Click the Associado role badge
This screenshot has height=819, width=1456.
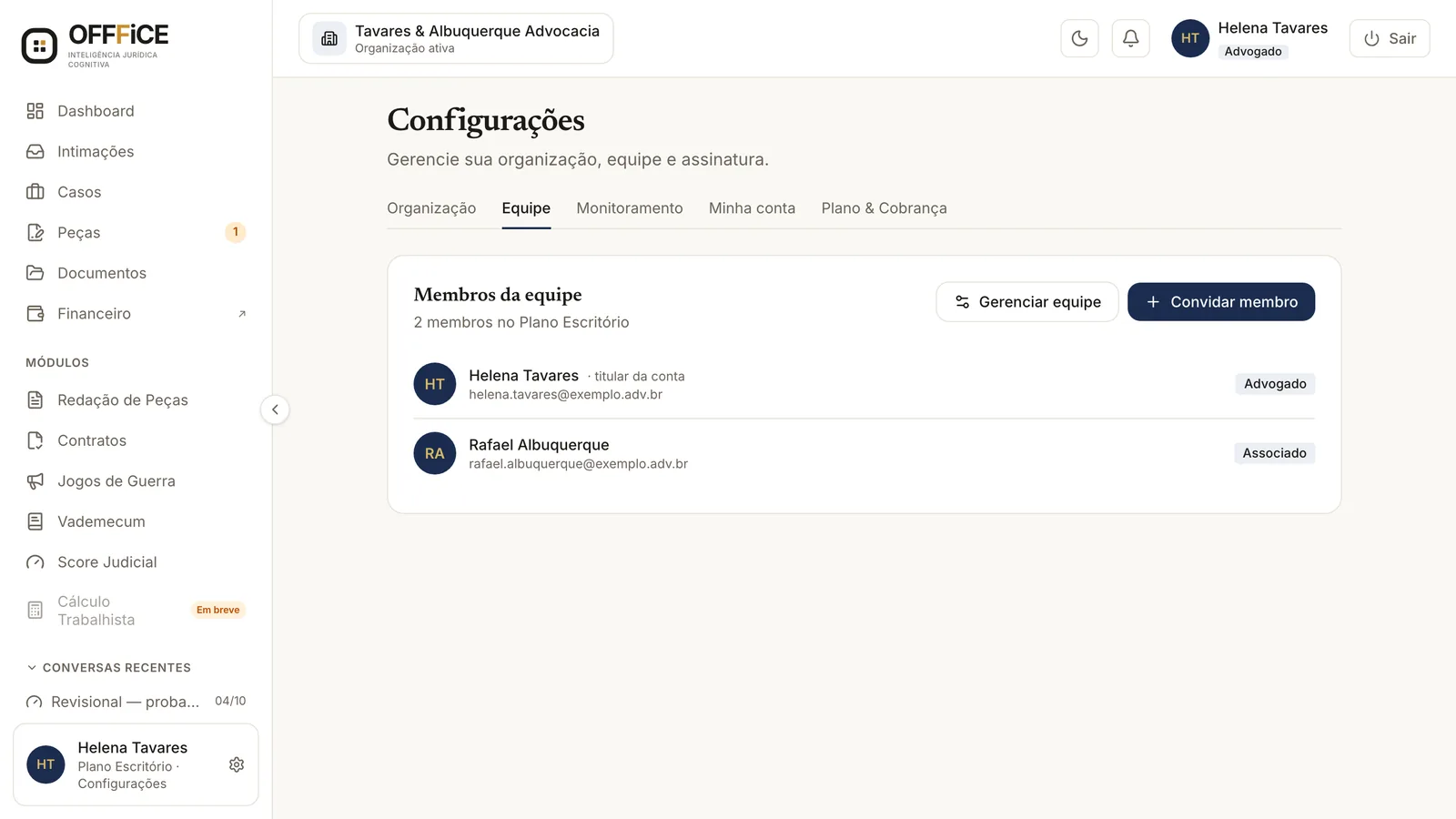pos(1274,453)
